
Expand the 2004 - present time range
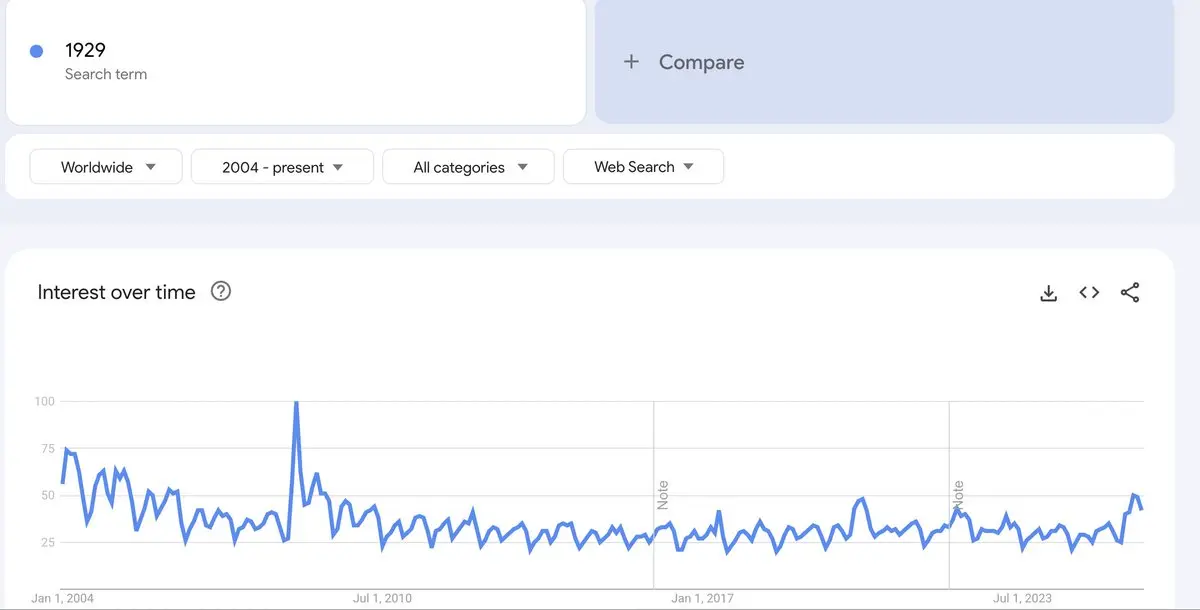click(x=282, y=167)
